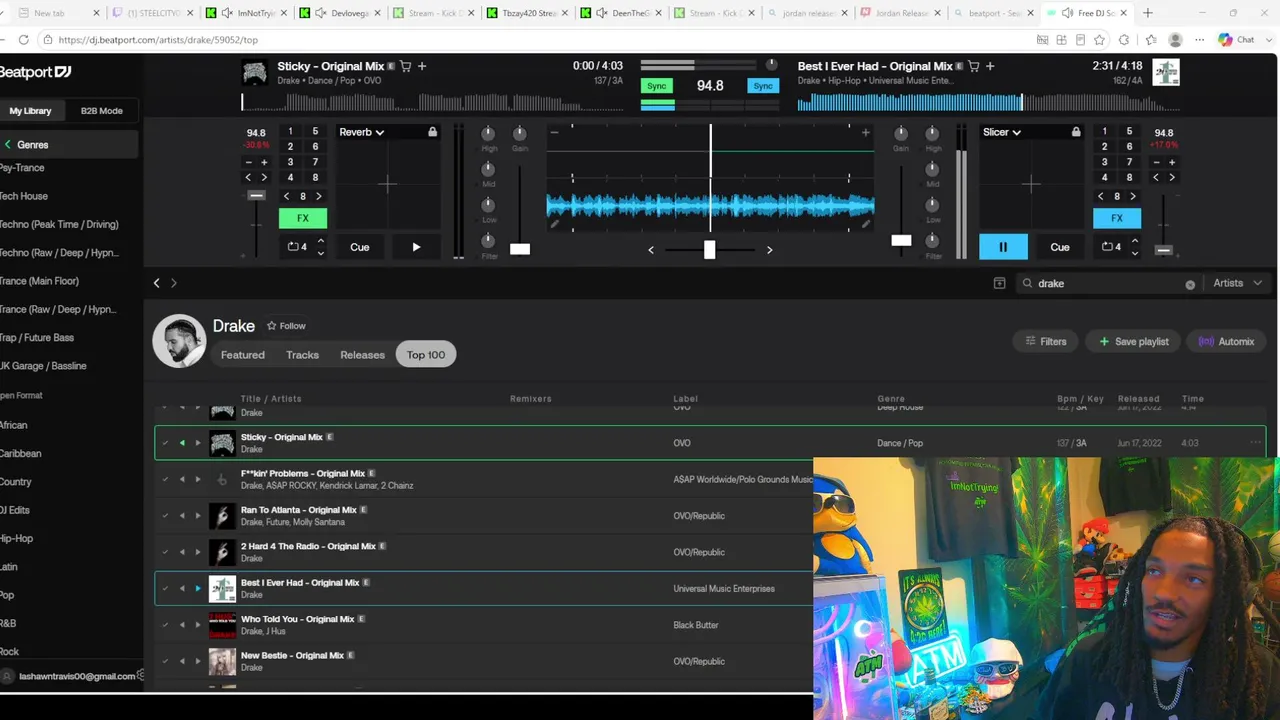The width and height of the screenshot is (1280, 720).
Task: Load Ran To Atlanta to left deck
Action: pyautogui.click(x=182, y=516)
